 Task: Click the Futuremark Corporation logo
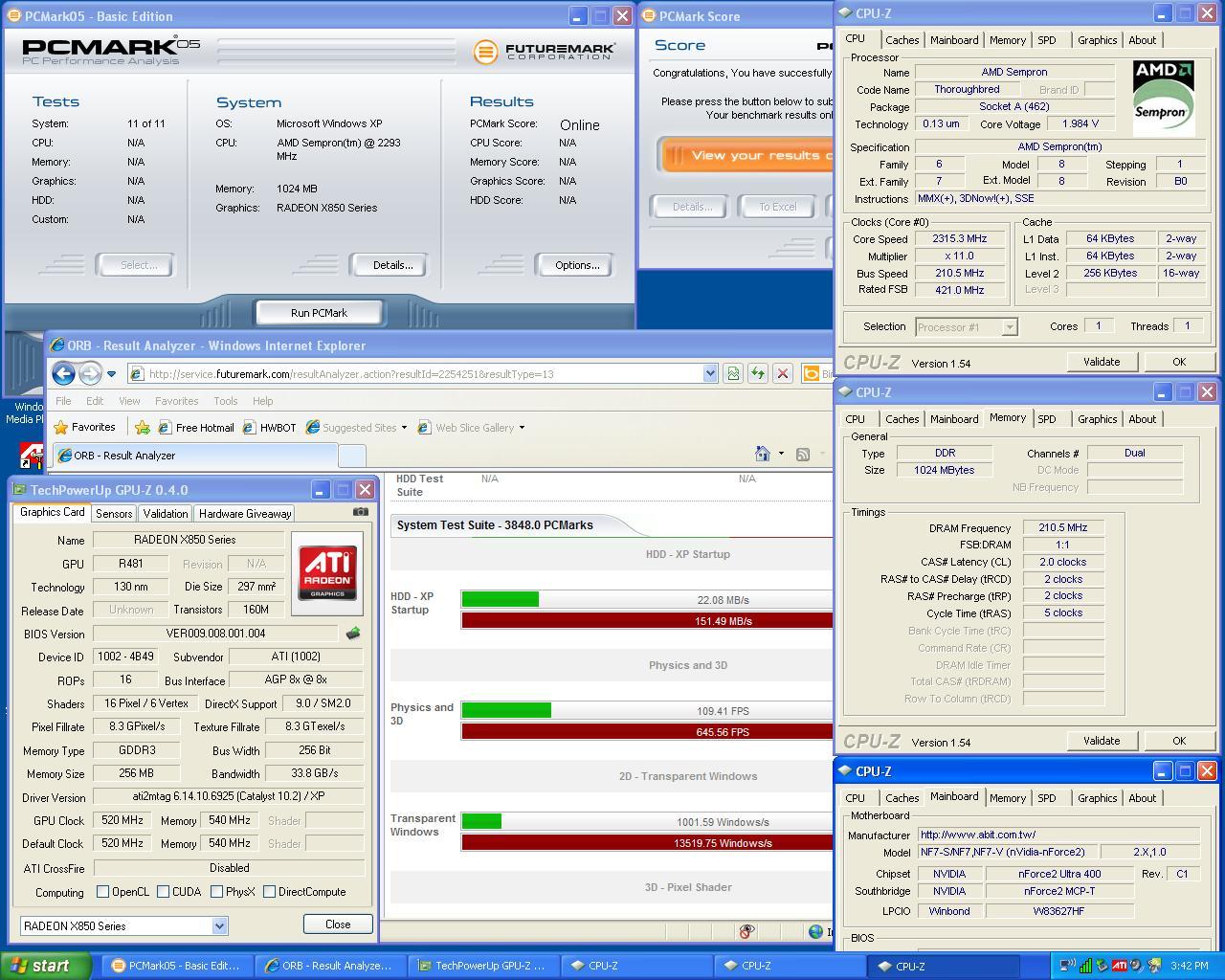[545, 51]
